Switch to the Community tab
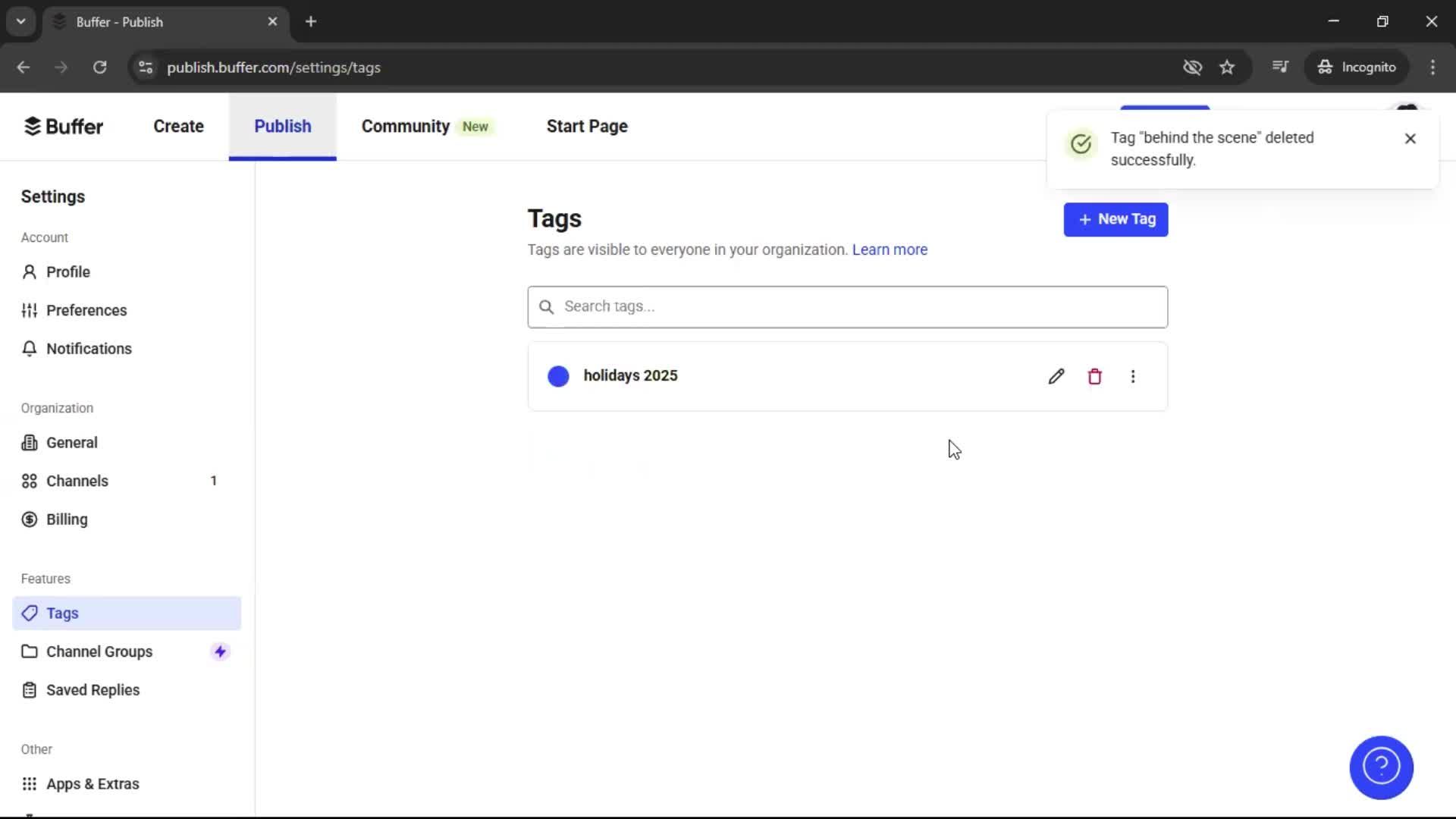This screenshot has width=1456, height=819. (405, 126)
